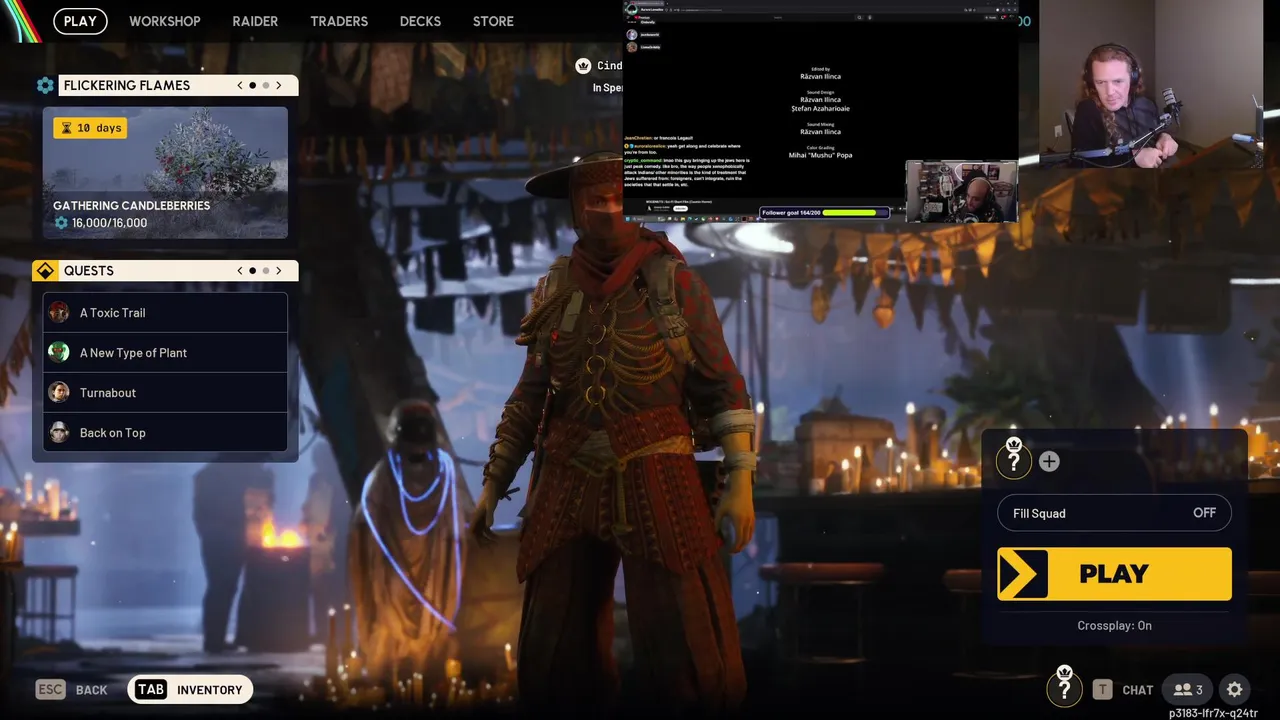Click the add squad member plus icon
The image size is (1280, 720).
tap(1049, 461)
